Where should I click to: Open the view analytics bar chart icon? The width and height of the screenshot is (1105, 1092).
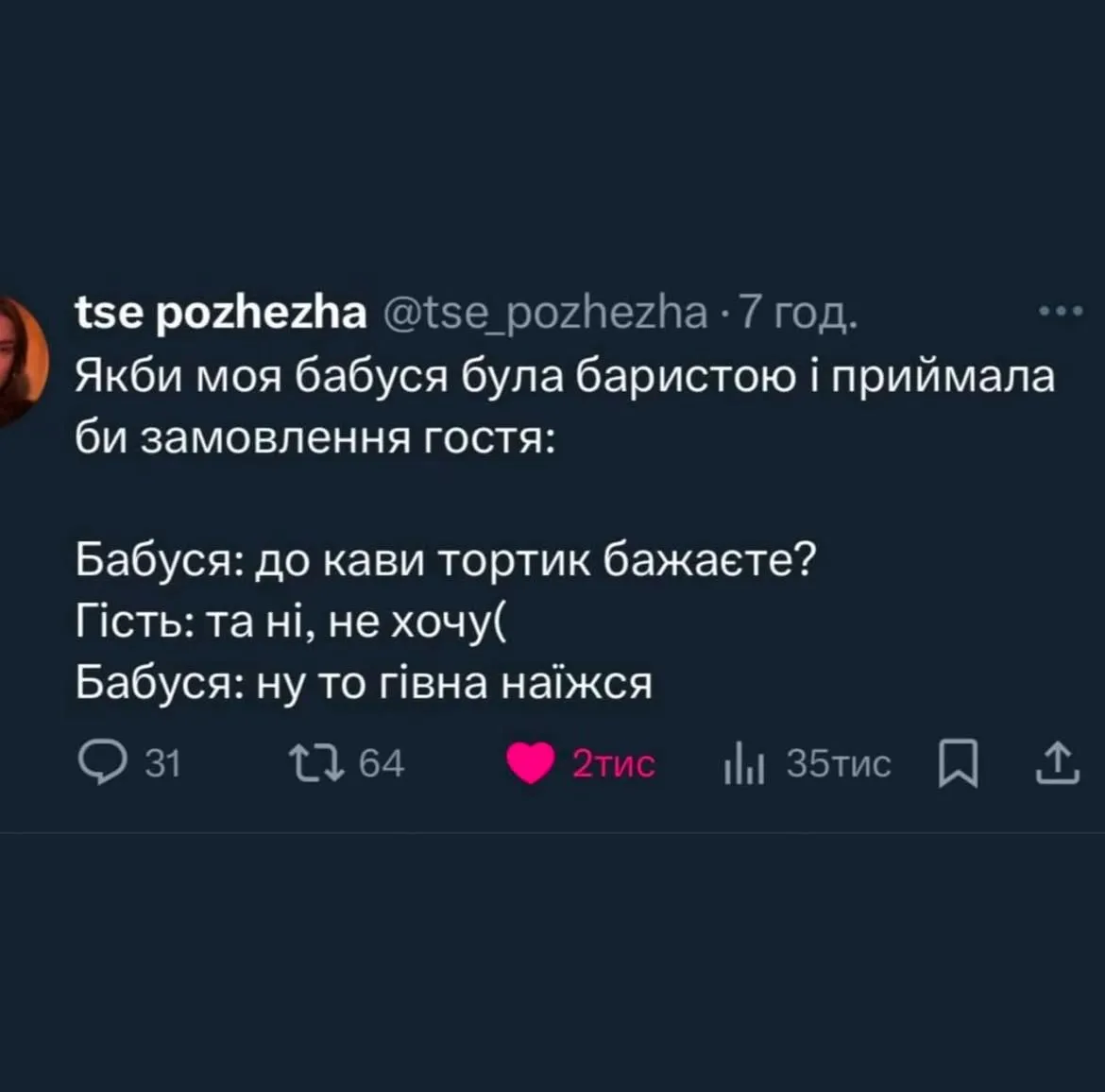[742, 762]
